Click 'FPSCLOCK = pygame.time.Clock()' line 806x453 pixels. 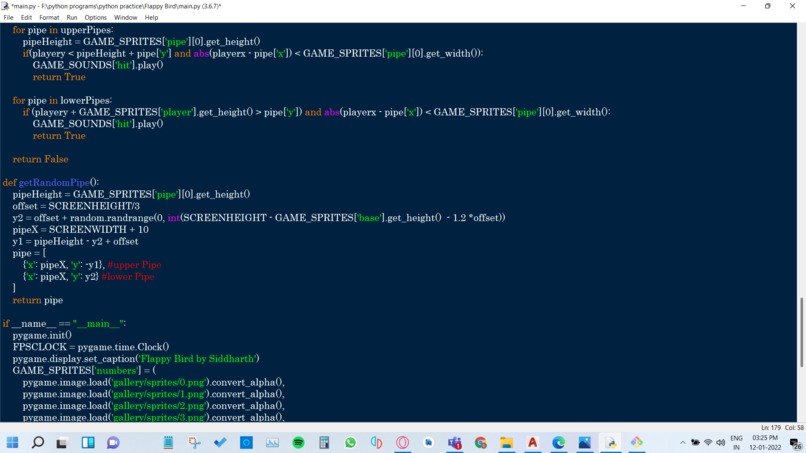[91, 347]
